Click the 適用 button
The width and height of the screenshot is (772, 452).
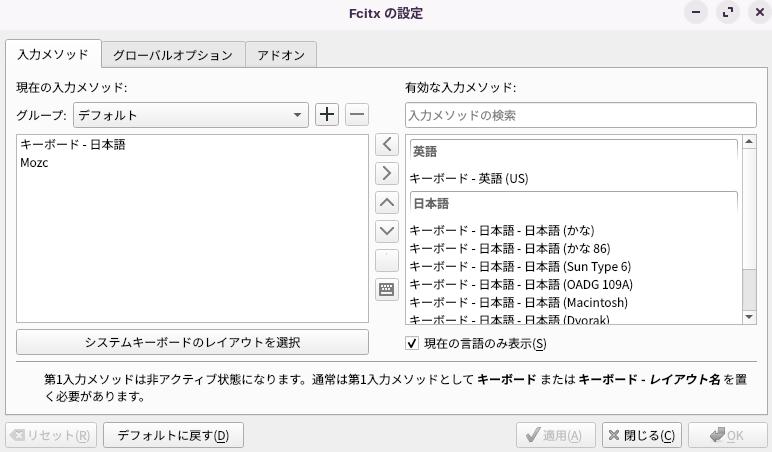click(555, 435)
